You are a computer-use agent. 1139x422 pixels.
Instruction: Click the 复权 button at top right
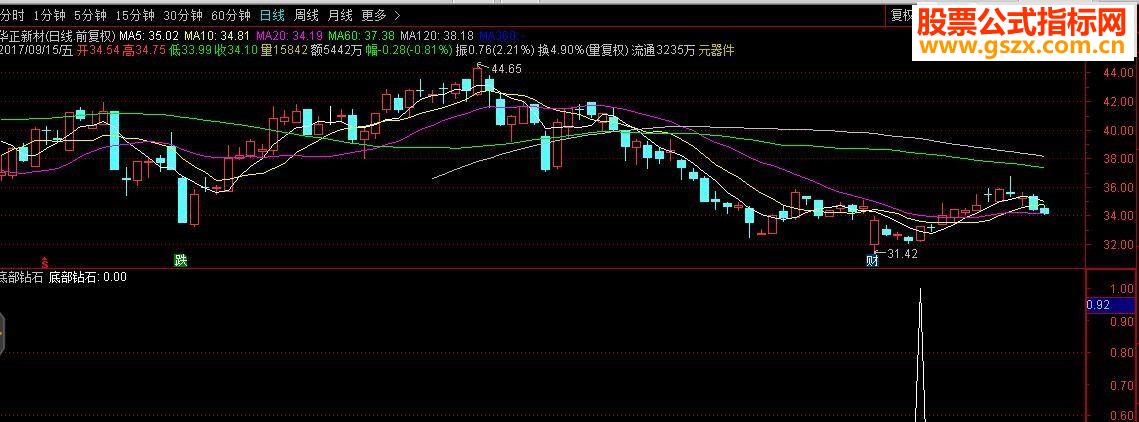(x=901, y=15)
